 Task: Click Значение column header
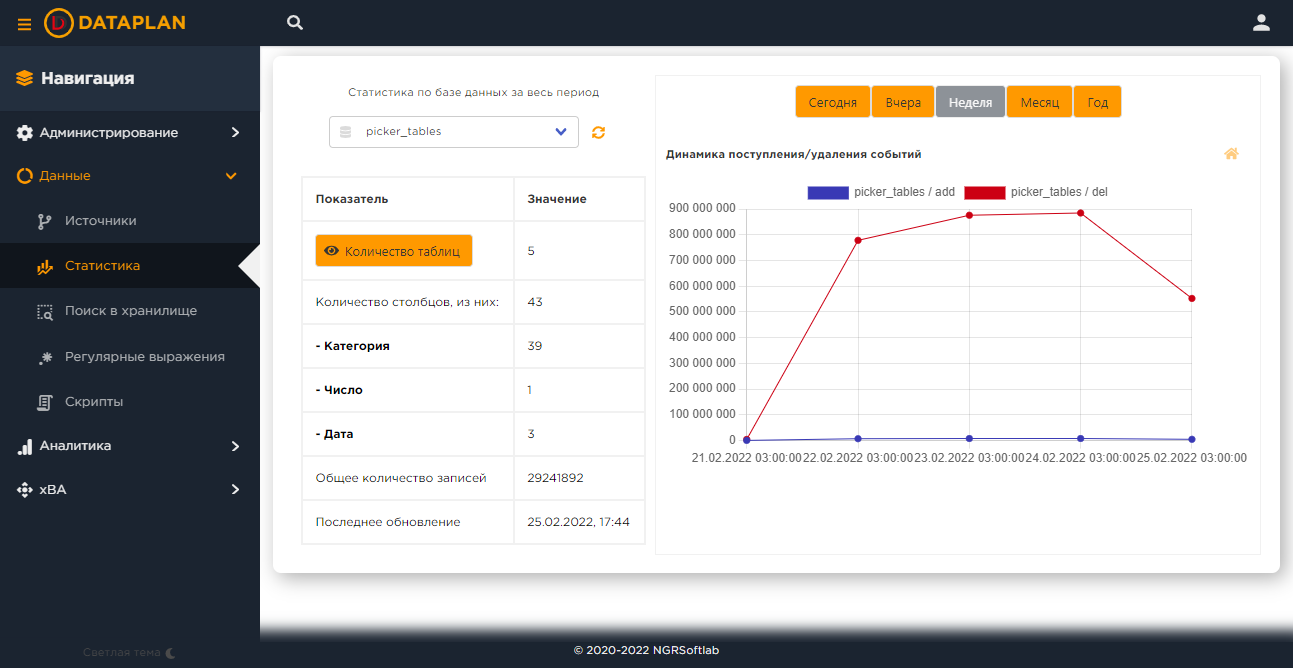click(557, 199)
